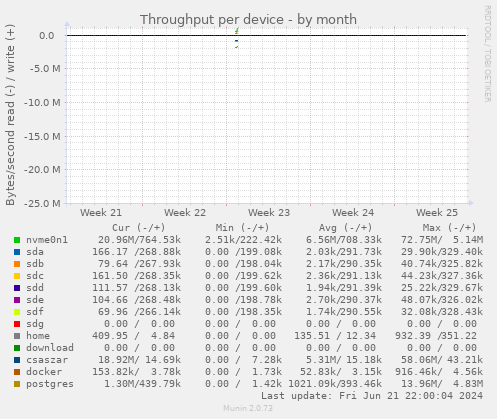Image resolution: width=497 pixels, height=419 pixels.
Task: Click the -10.0 M y-axis label
Action: (42, 103)
